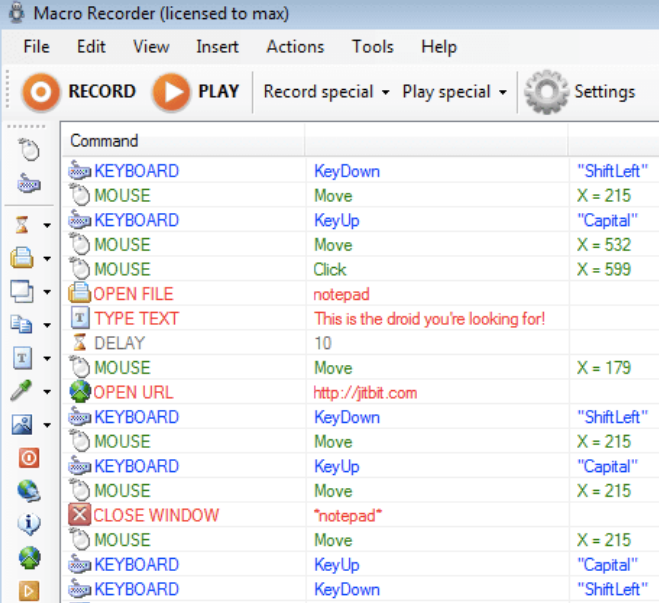Click the keyboard command icon in sidebar
This screenshot has height=603, width=659.
(x=29, y=183)
